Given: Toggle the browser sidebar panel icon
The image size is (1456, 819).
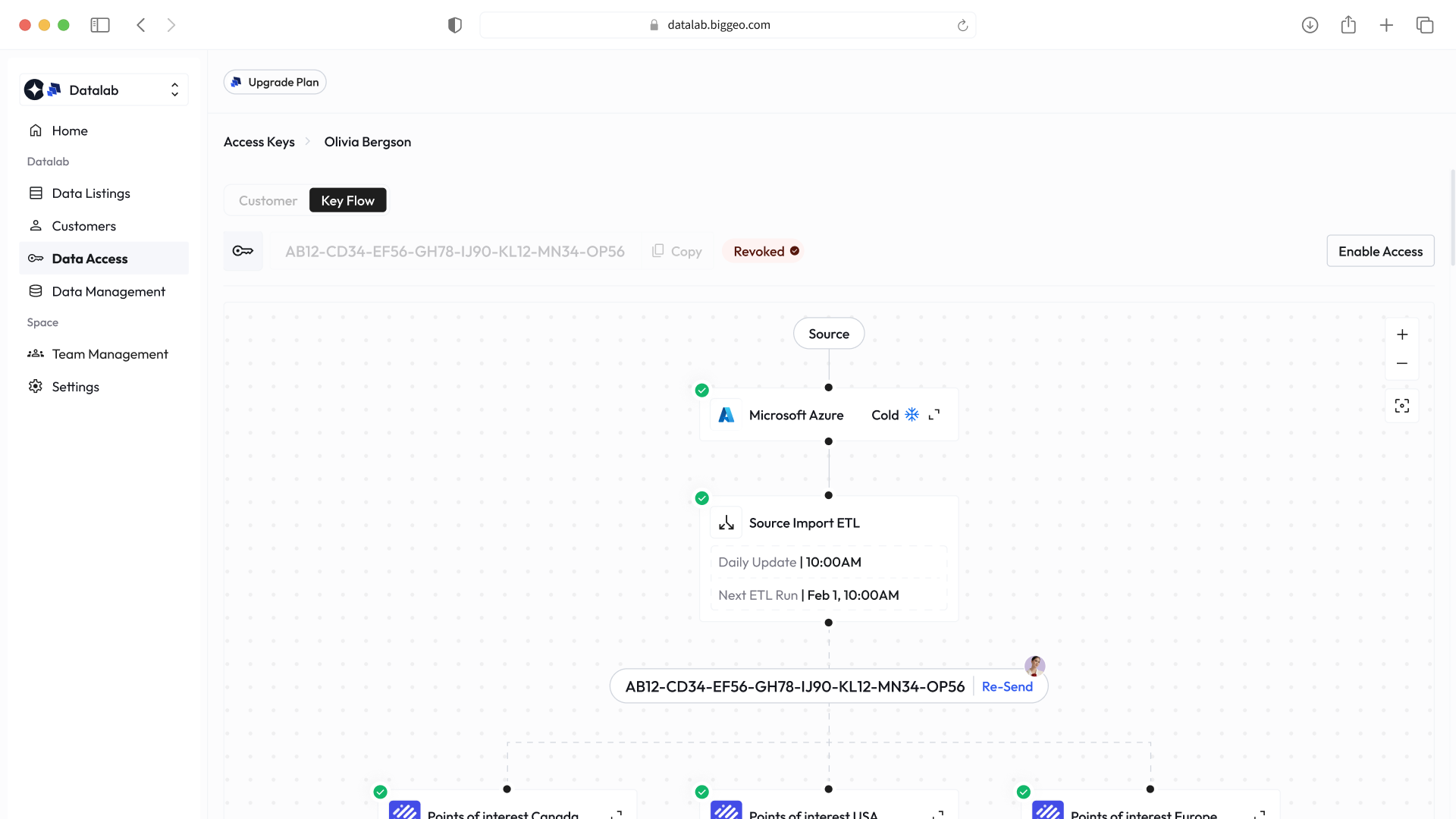Looking at the screenshot, I should [100, 25].
